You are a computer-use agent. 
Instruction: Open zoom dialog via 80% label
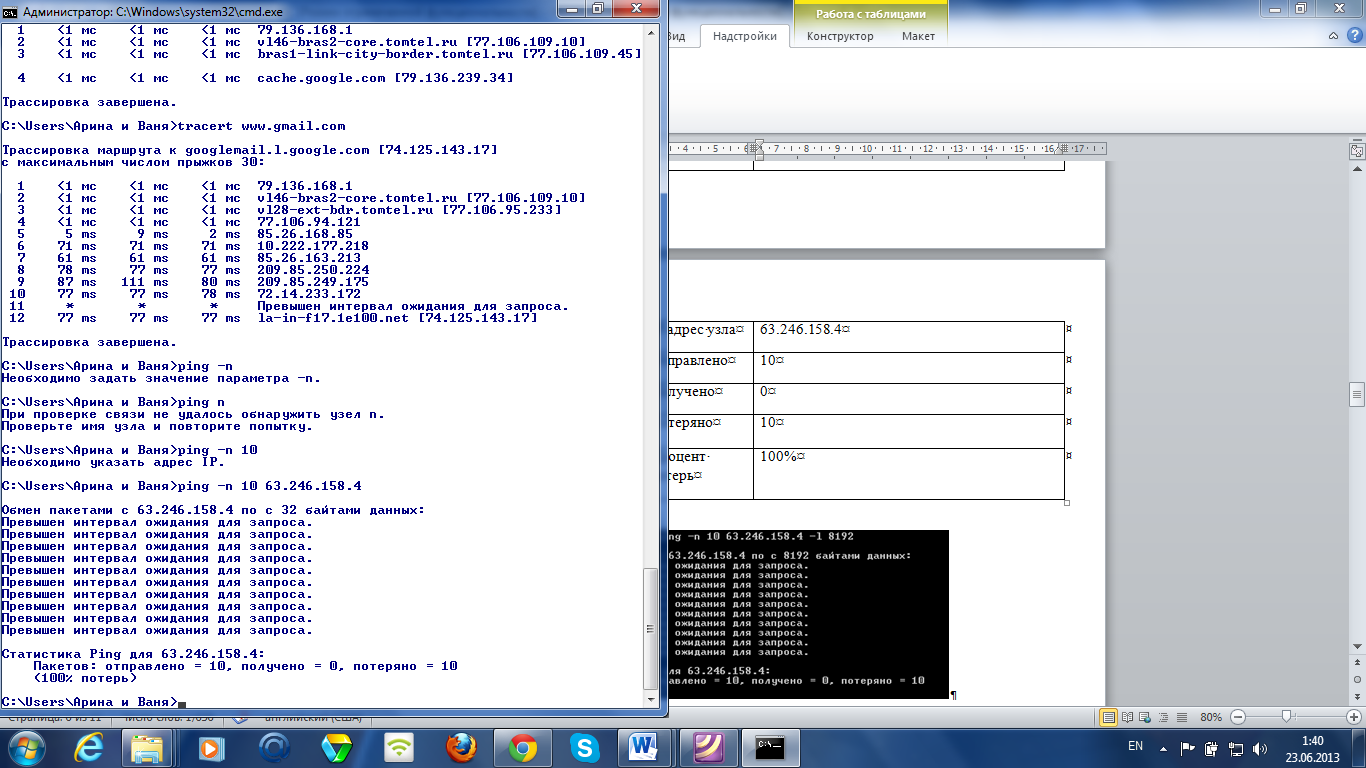(x=1211, y=717)
